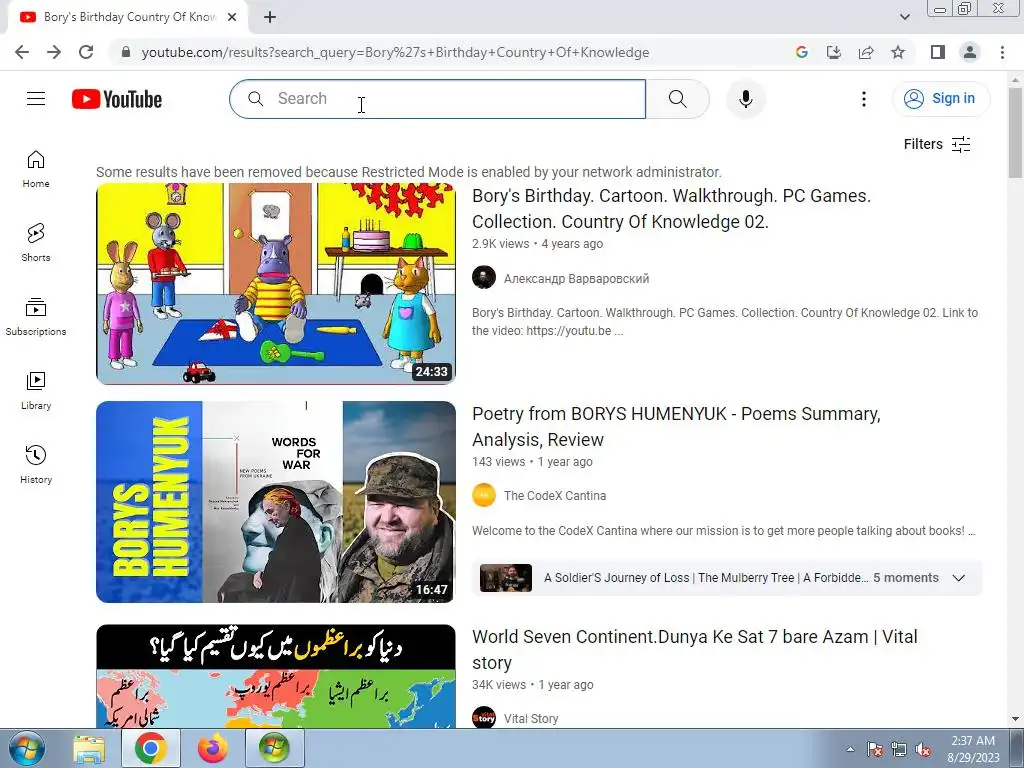This screenshot has width=1024, height=768.
Task: Open the tab search dropdown arrow
Action: click(x=904, y=17)
